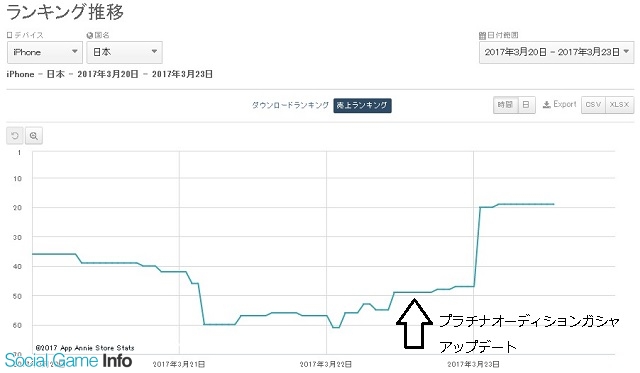The height and width of the screenshot is (373, 640).
Task: Switch chart granularity to 時間
Action: (x=505, y=105)
